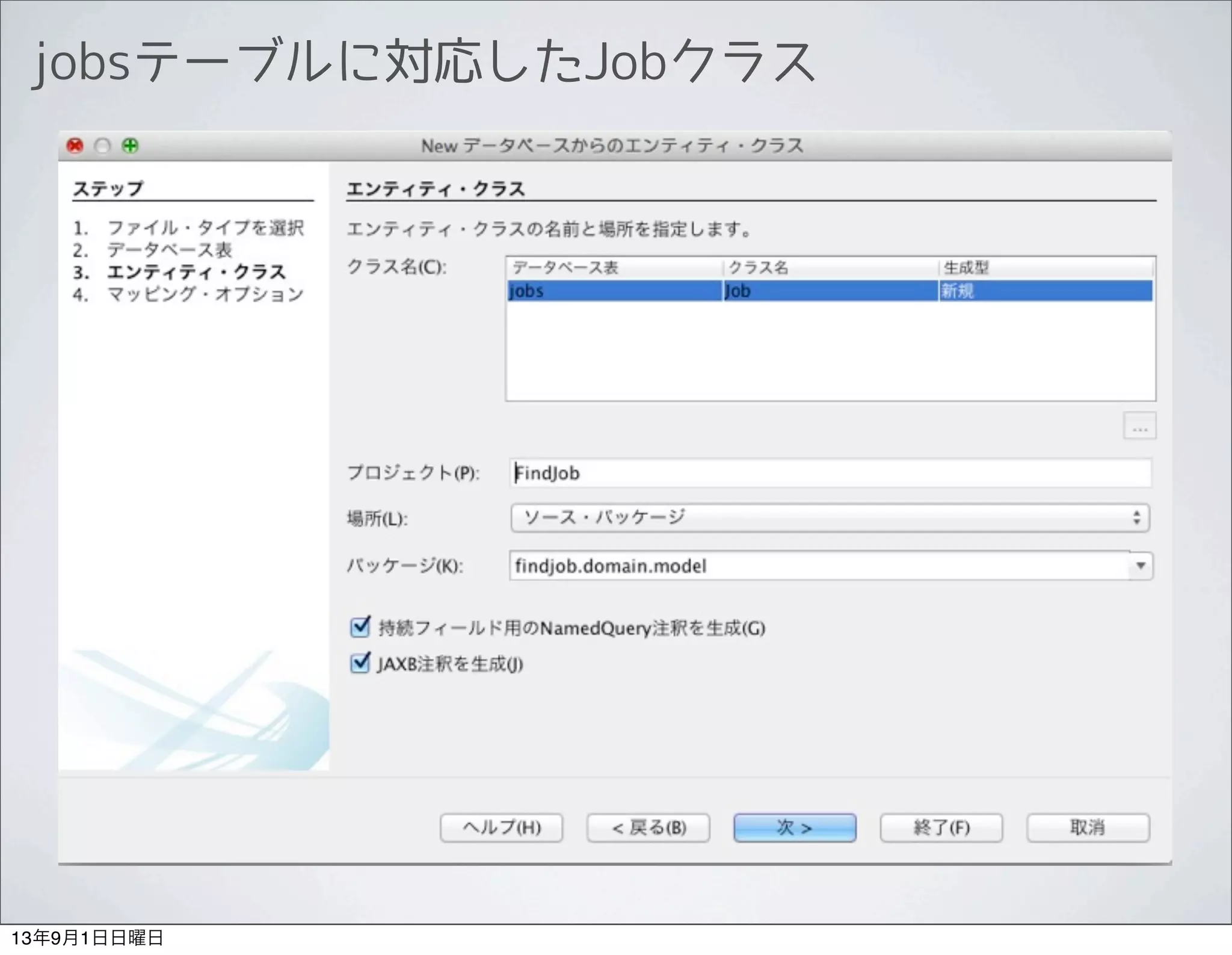Click the red close window button
Image resolution: width=1232 pixels, height=955 pixels.
coord(75,146)
